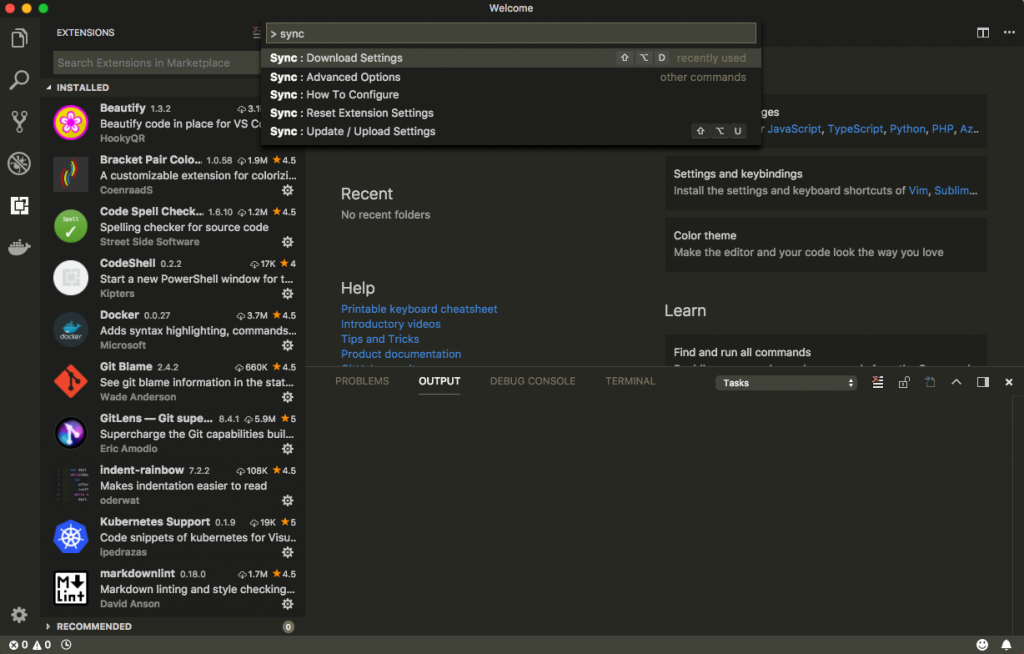Screen dimensions: 1024x654
Task: Expand the Recommended extensions section
Action: pyautogui.click(x=94, y=626)
